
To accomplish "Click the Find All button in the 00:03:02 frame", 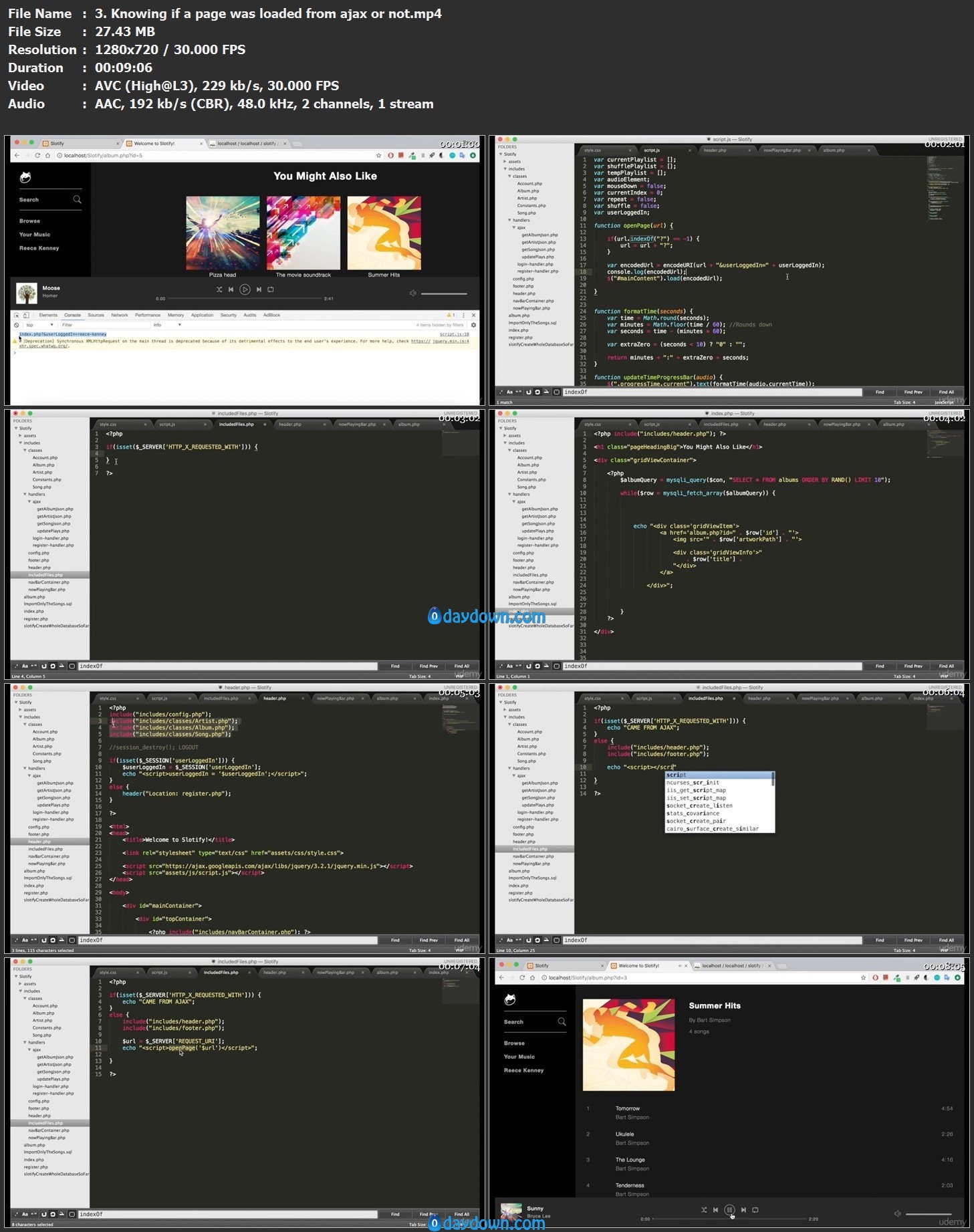I will [x=462, y=666].
